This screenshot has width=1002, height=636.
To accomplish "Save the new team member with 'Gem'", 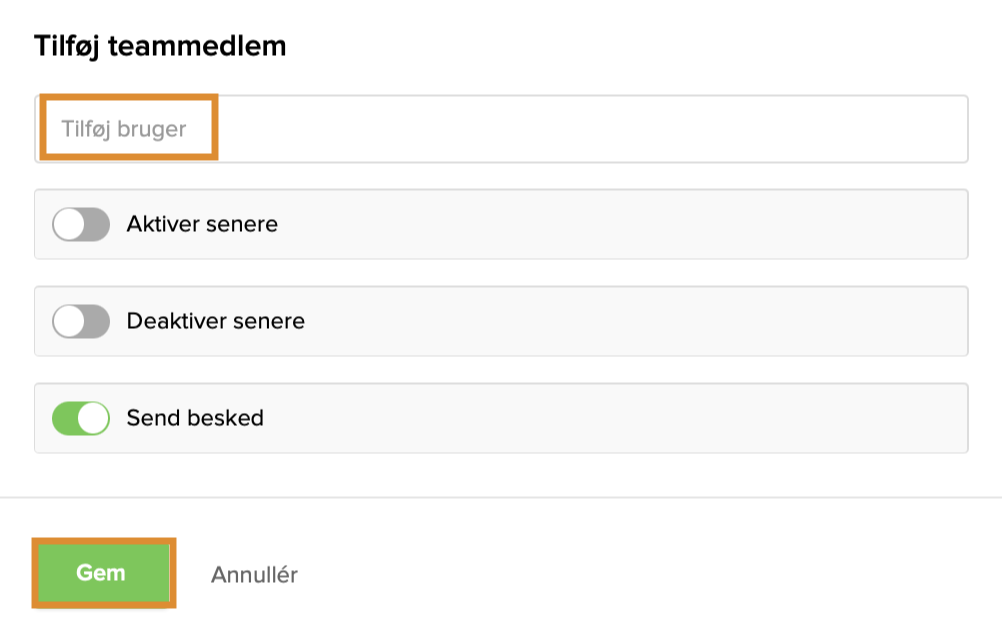I will coord(102,573).
